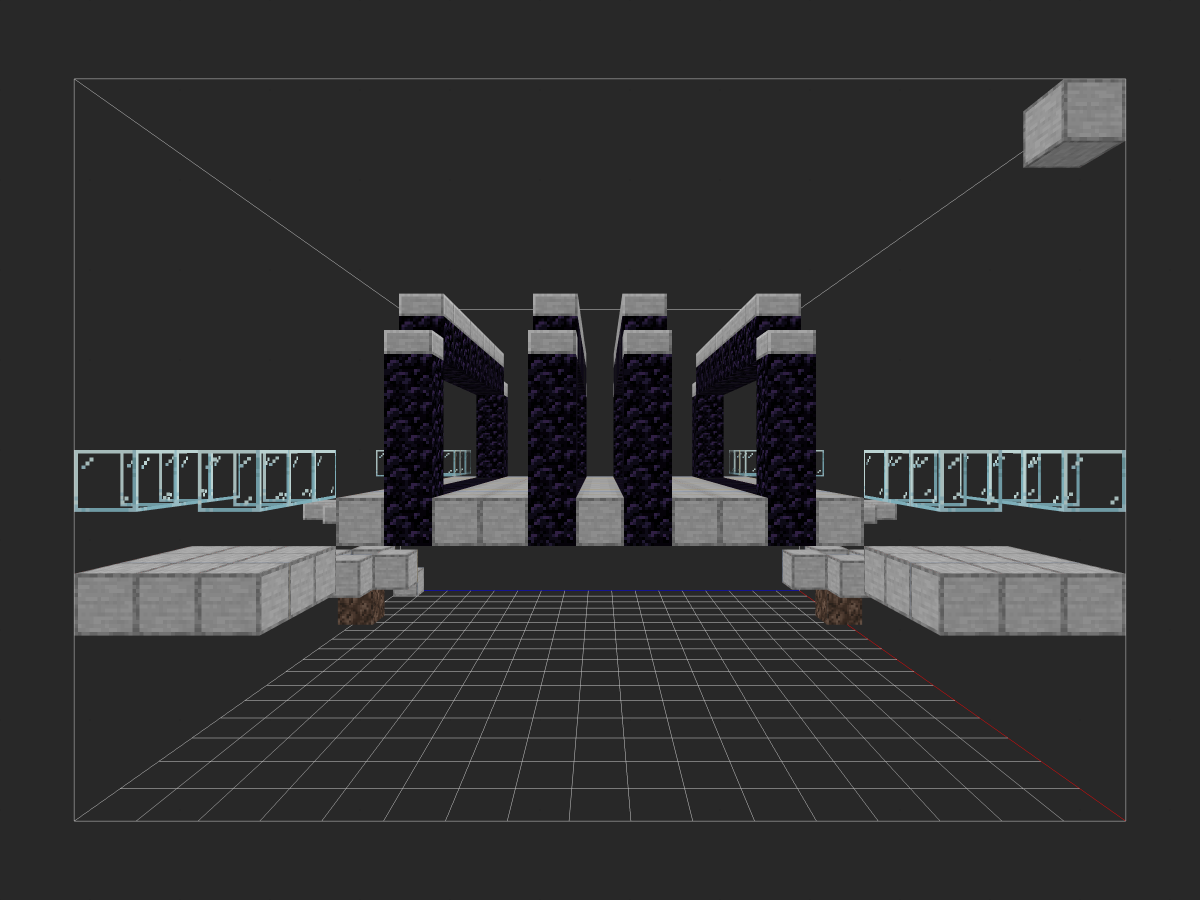Image resolution: width=1200 pixels, height=900 pixels.
Task: Select distant glass seen through left obsidian frame
Action: [457, 462]
